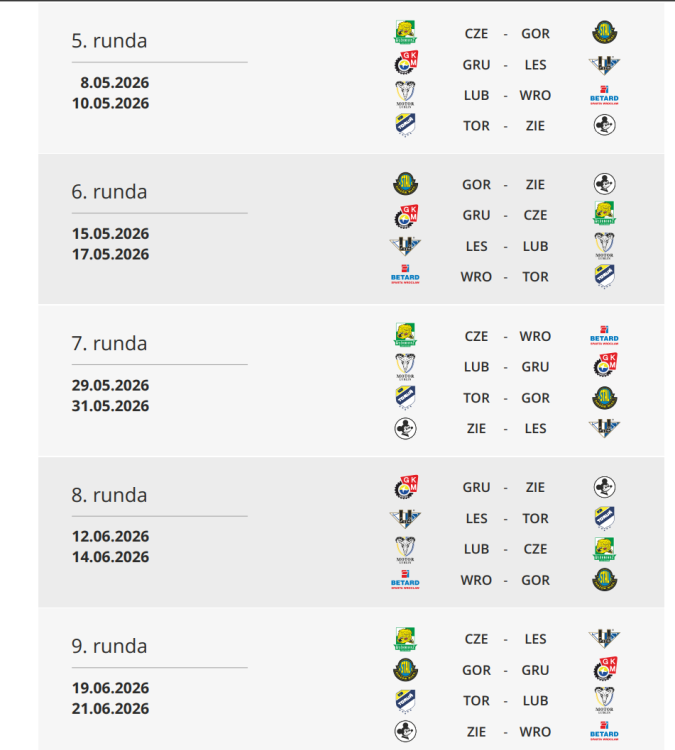Screen dimensions: 675x750
Task: Open the "5. runda" heading
Action: point(109,41)
